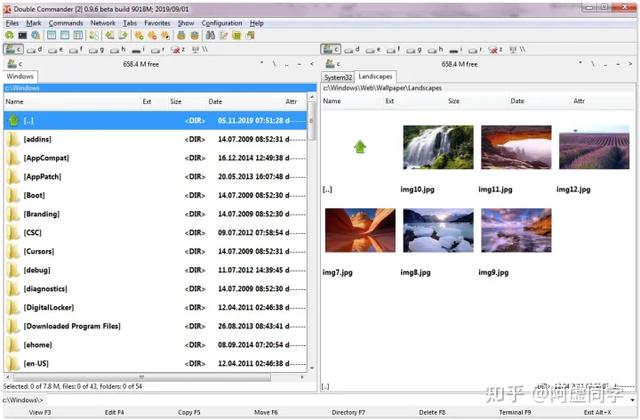This screenshot has height=420, width=640.
Task: Select the img12.jpg lavender field thumbnail
Action: tap(594, 147)
